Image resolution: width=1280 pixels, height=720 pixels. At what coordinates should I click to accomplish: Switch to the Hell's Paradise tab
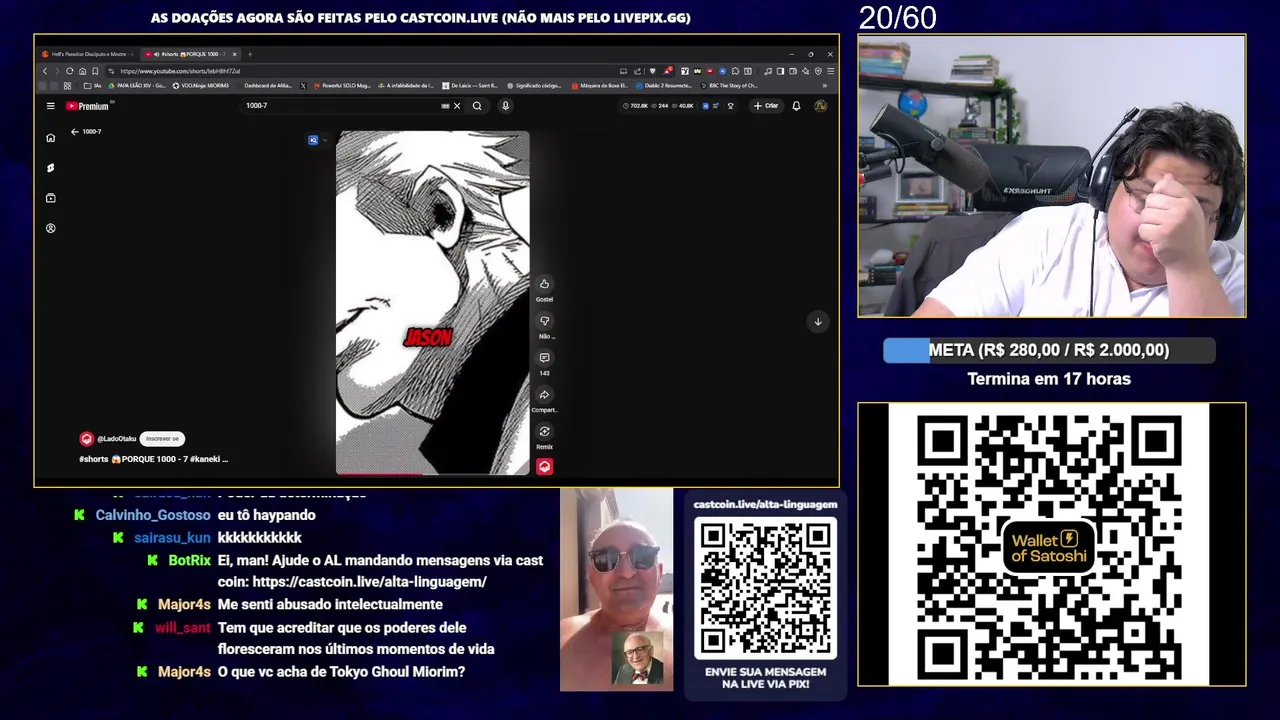(88, 54)
